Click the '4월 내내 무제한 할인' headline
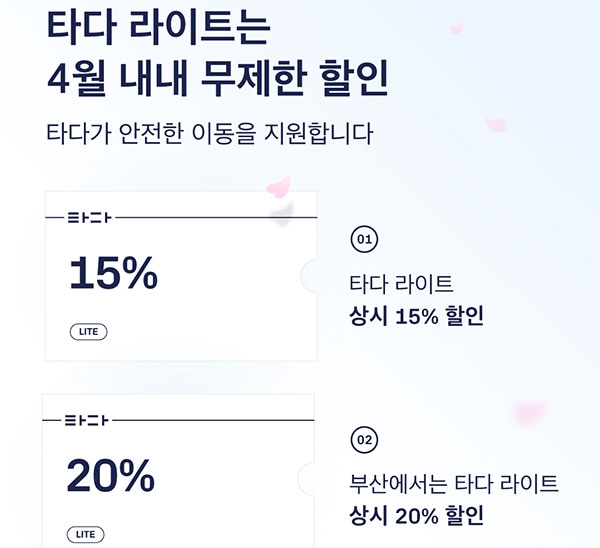Viewport: 600px width, 548px height. click(x=215, y=78)
